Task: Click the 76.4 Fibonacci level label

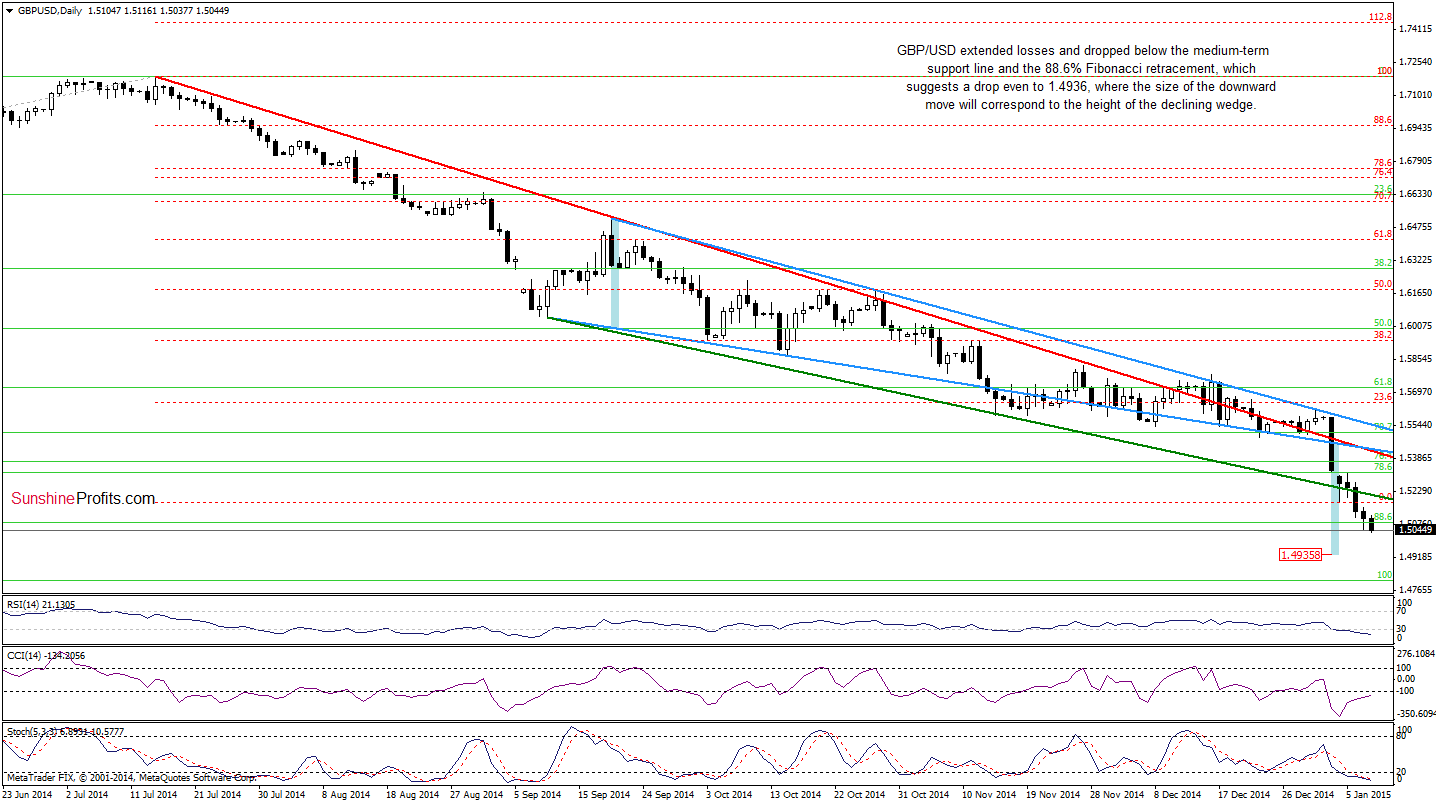Action: [x=1383, y=172]
